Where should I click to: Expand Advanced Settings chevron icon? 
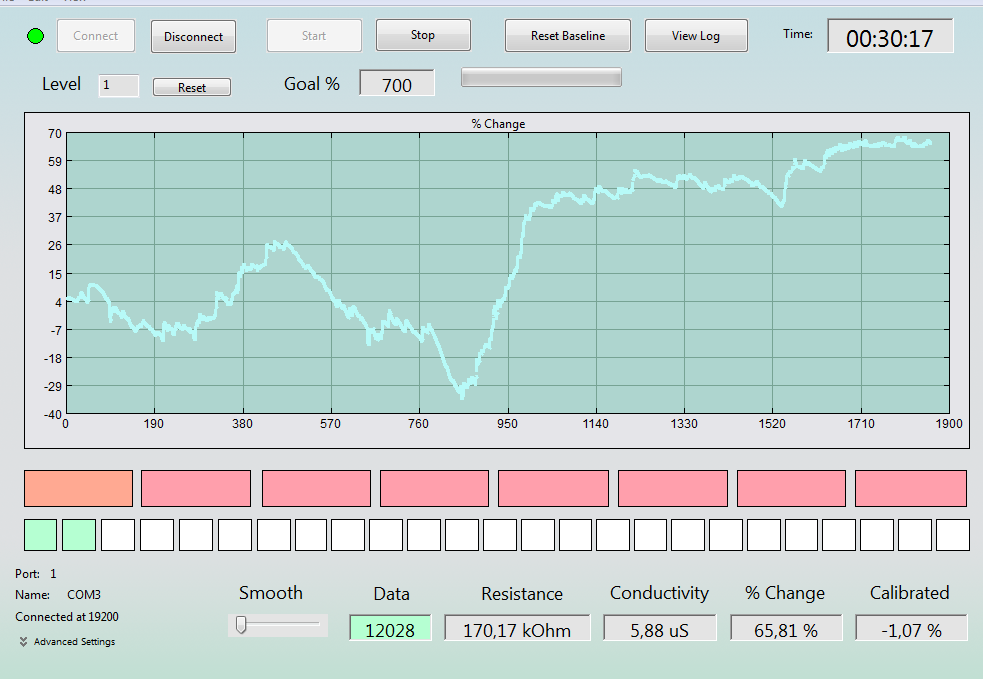click(x=23, y=641)
